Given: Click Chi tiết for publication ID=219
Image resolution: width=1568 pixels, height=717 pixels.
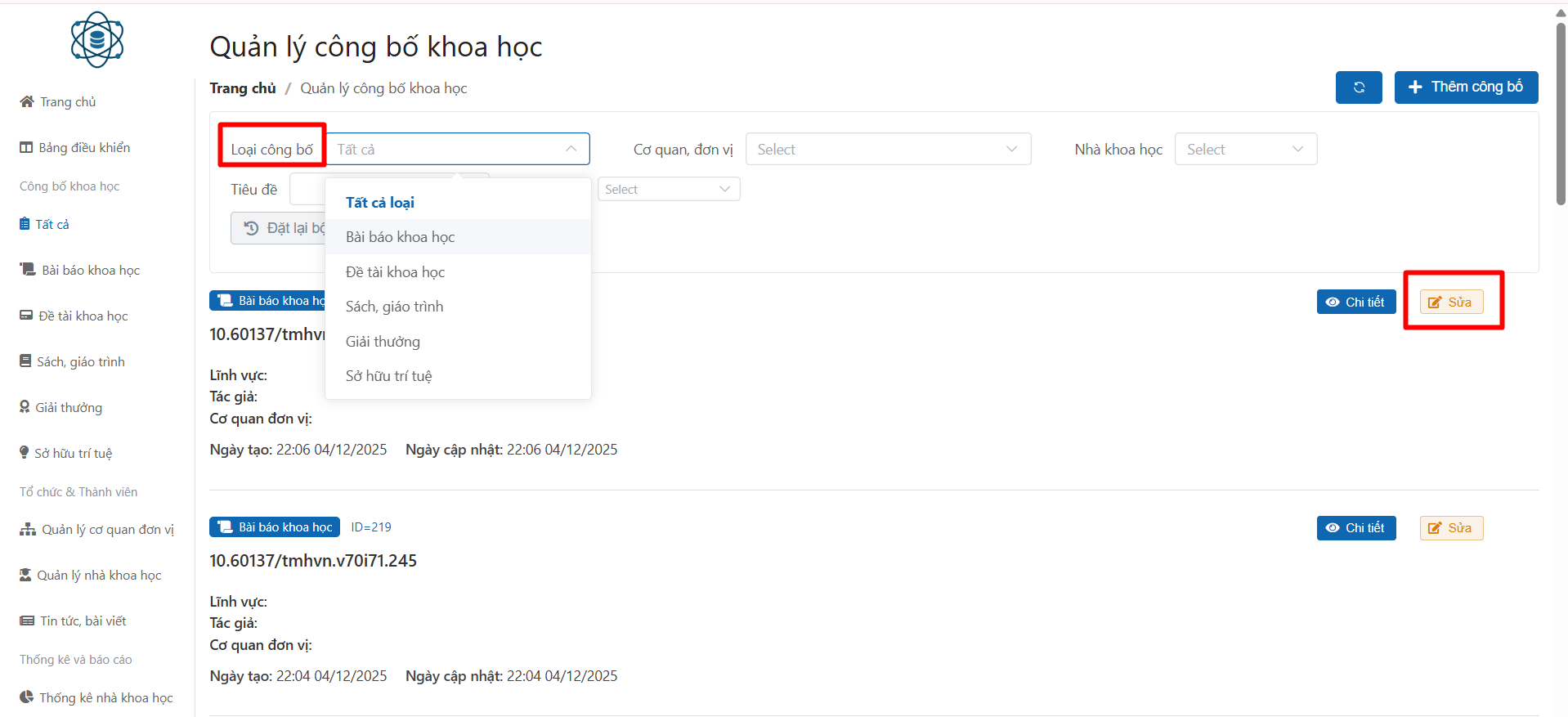Looking at the screenshot, I should pyautogui.click(x=1355, y=528).
